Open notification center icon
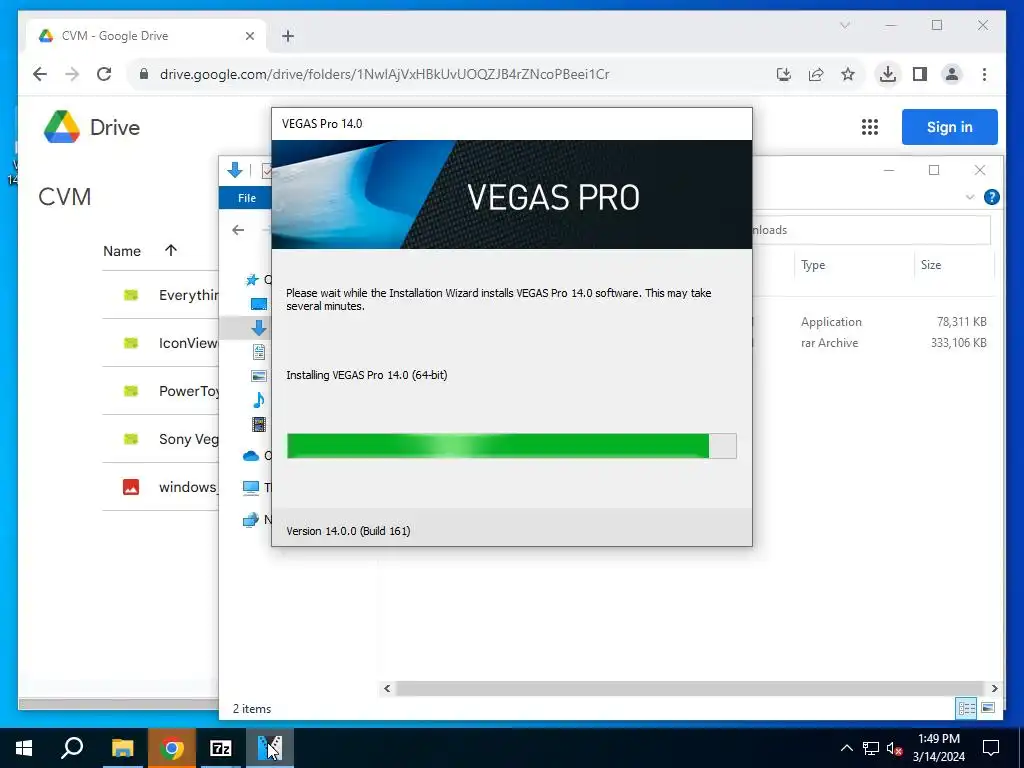The height and width of the screenshot is (768, 1024). point(991,748)
